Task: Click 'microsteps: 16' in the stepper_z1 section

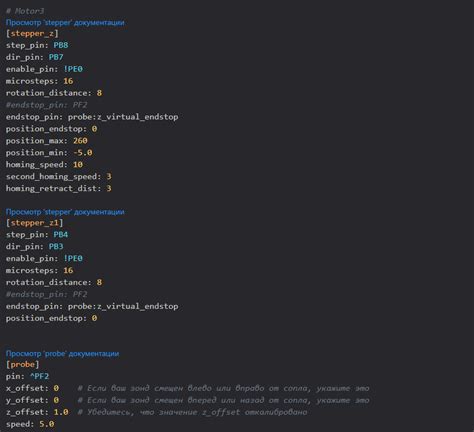Action: (x=39, y=270)
